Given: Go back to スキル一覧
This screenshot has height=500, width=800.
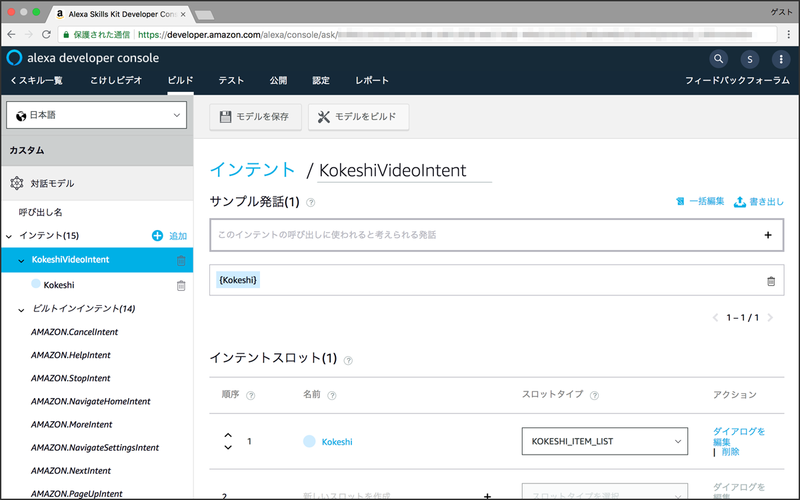Looking at the screenshot, I should pos(37,80).
